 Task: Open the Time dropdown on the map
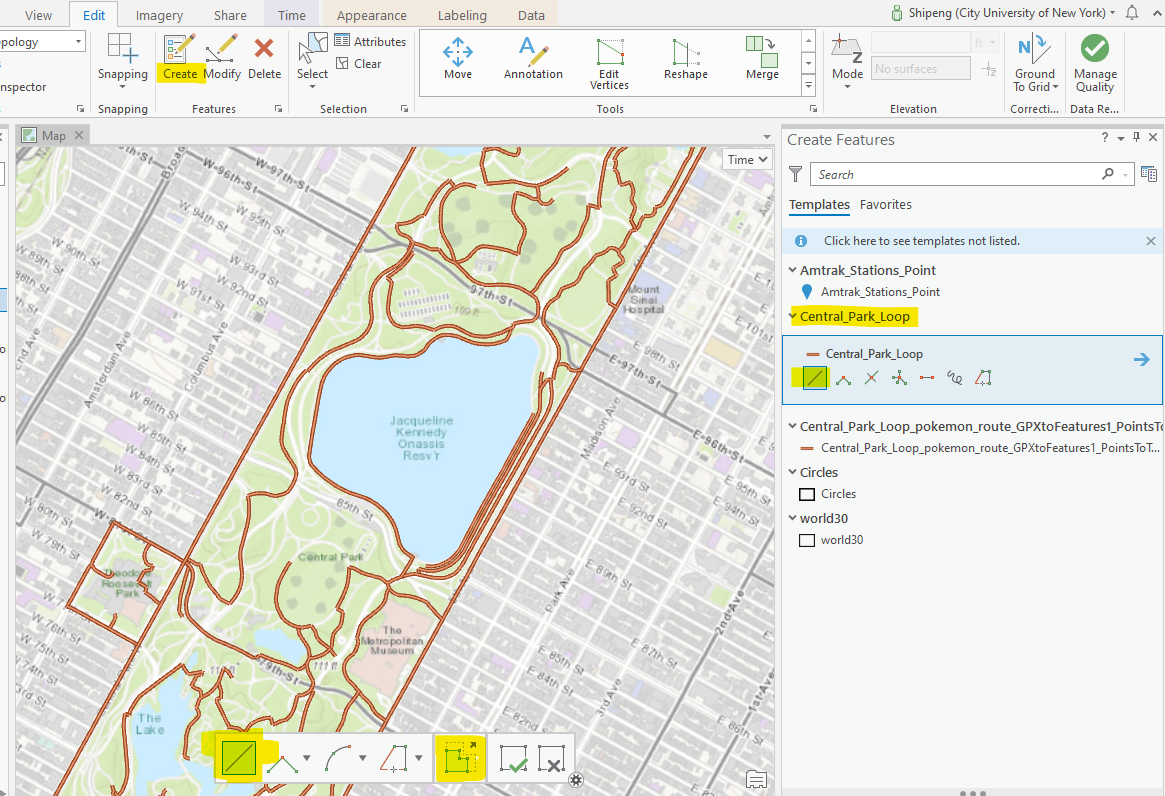pos(747,160)
